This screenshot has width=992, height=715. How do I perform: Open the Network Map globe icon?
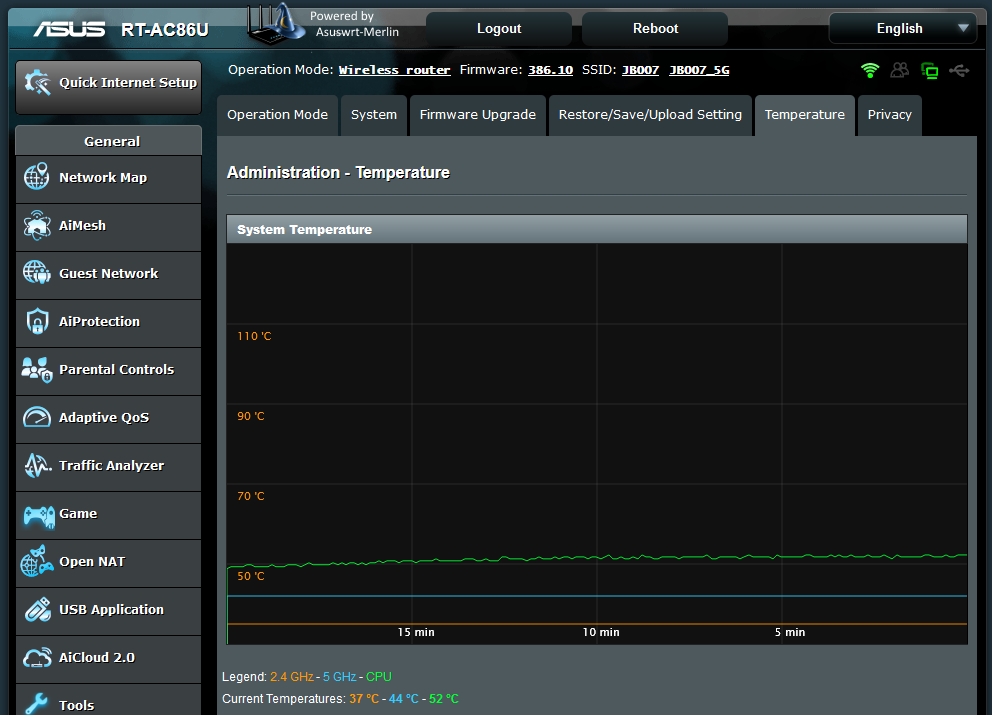pos(37,177)
